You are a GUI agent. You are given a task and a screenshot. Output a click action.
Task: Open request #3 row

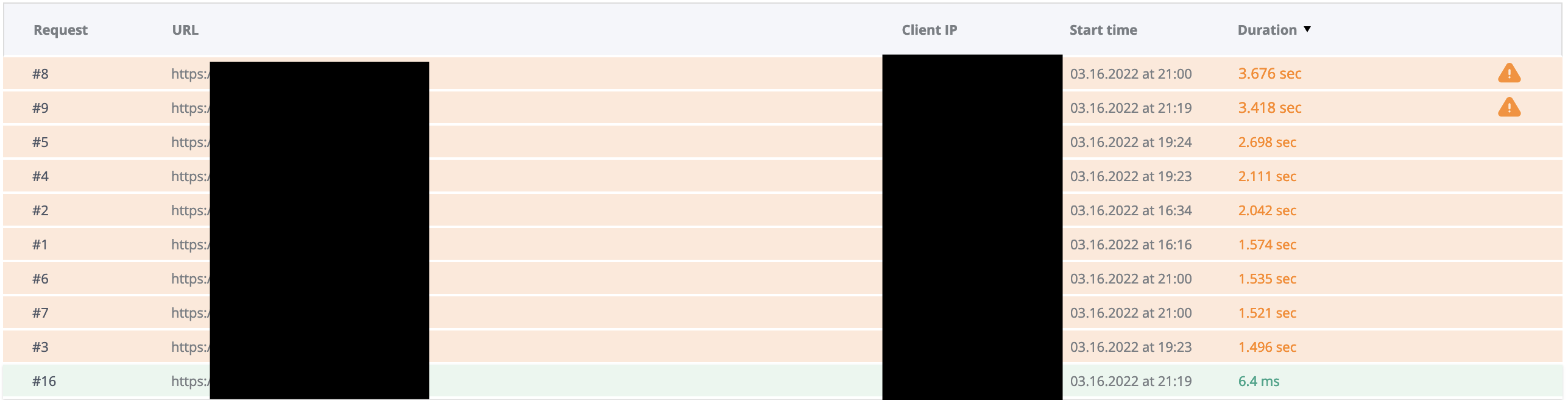(x=783, y=347)
